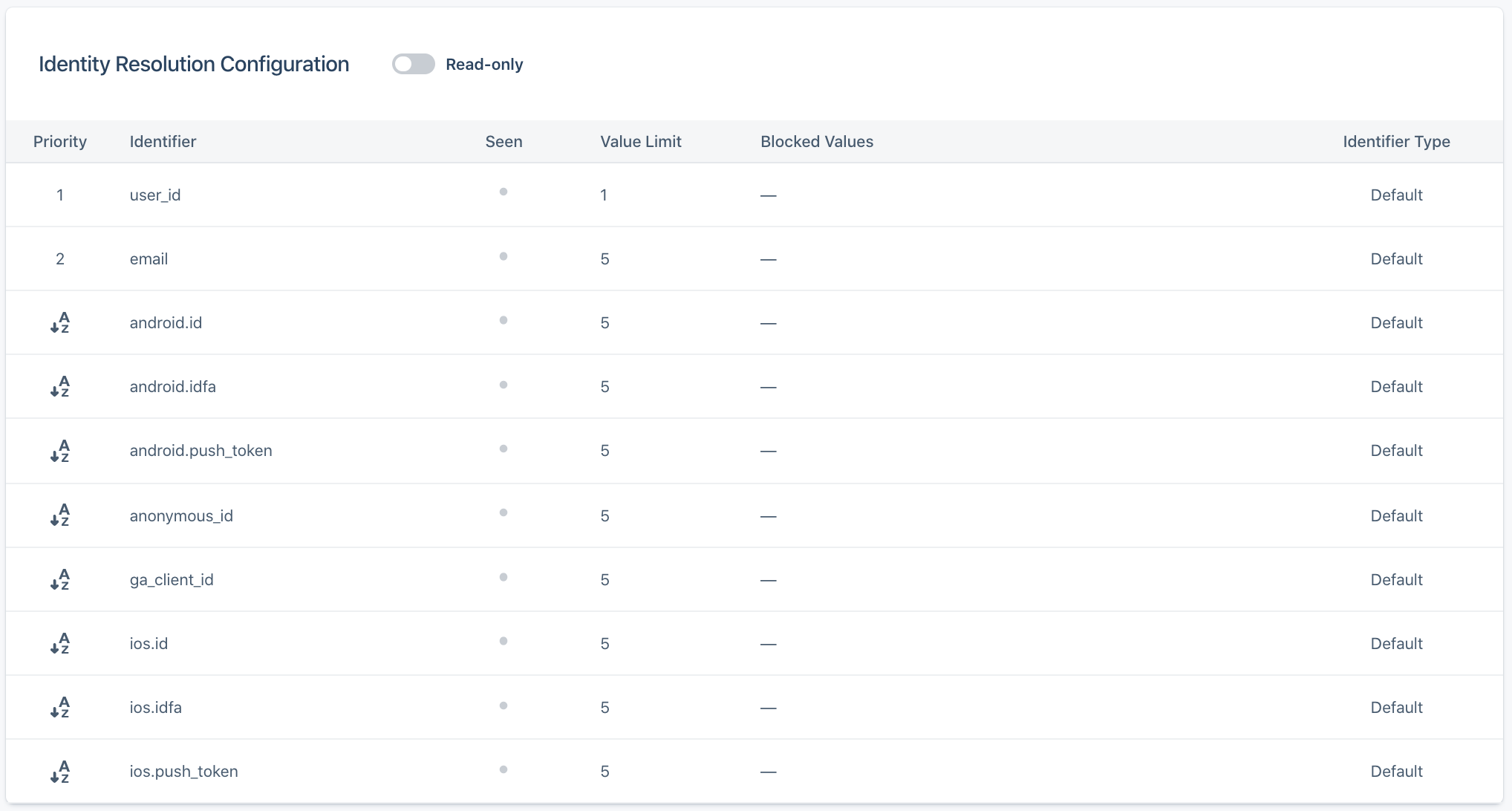Click the Default type of ios.push_token
The image size is (1512, 811).
tap(1396, 771)
